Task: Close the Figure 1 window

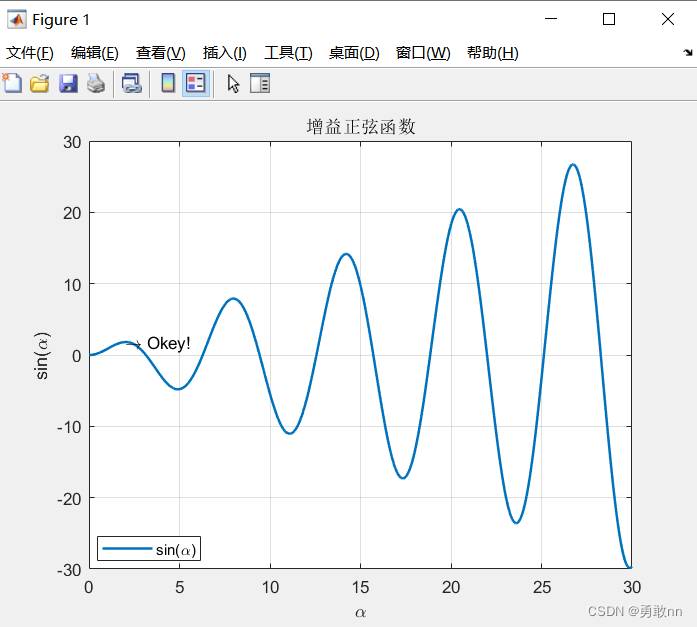Action: point(668,19)
